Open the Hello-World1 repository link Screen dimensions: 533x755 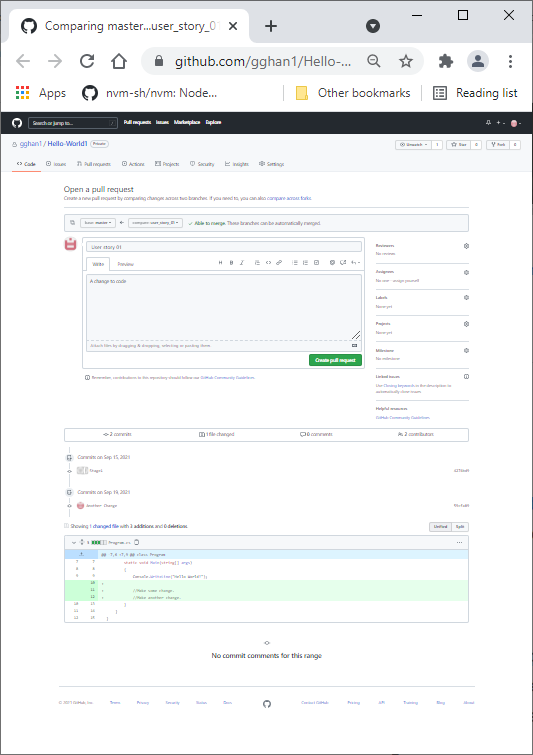pyautogui.click(x=67, y=144)
